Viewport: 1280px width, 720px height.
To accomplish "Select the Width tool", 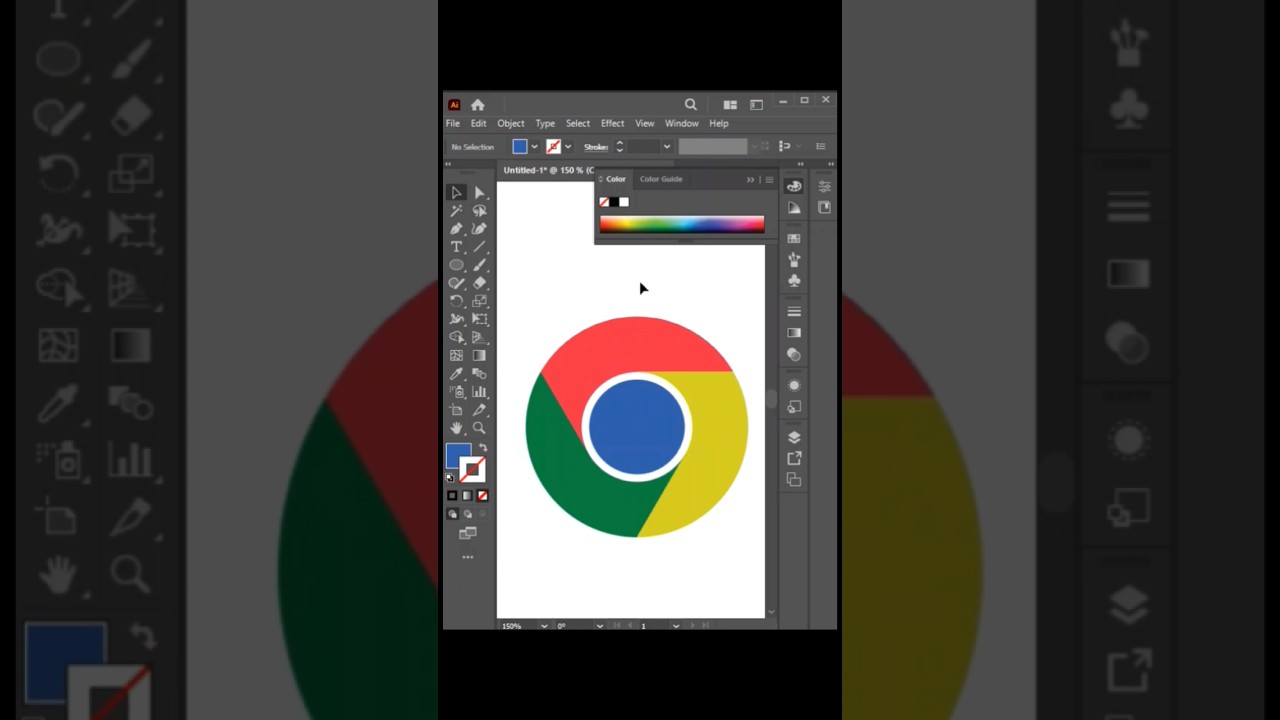I will 456,319.
